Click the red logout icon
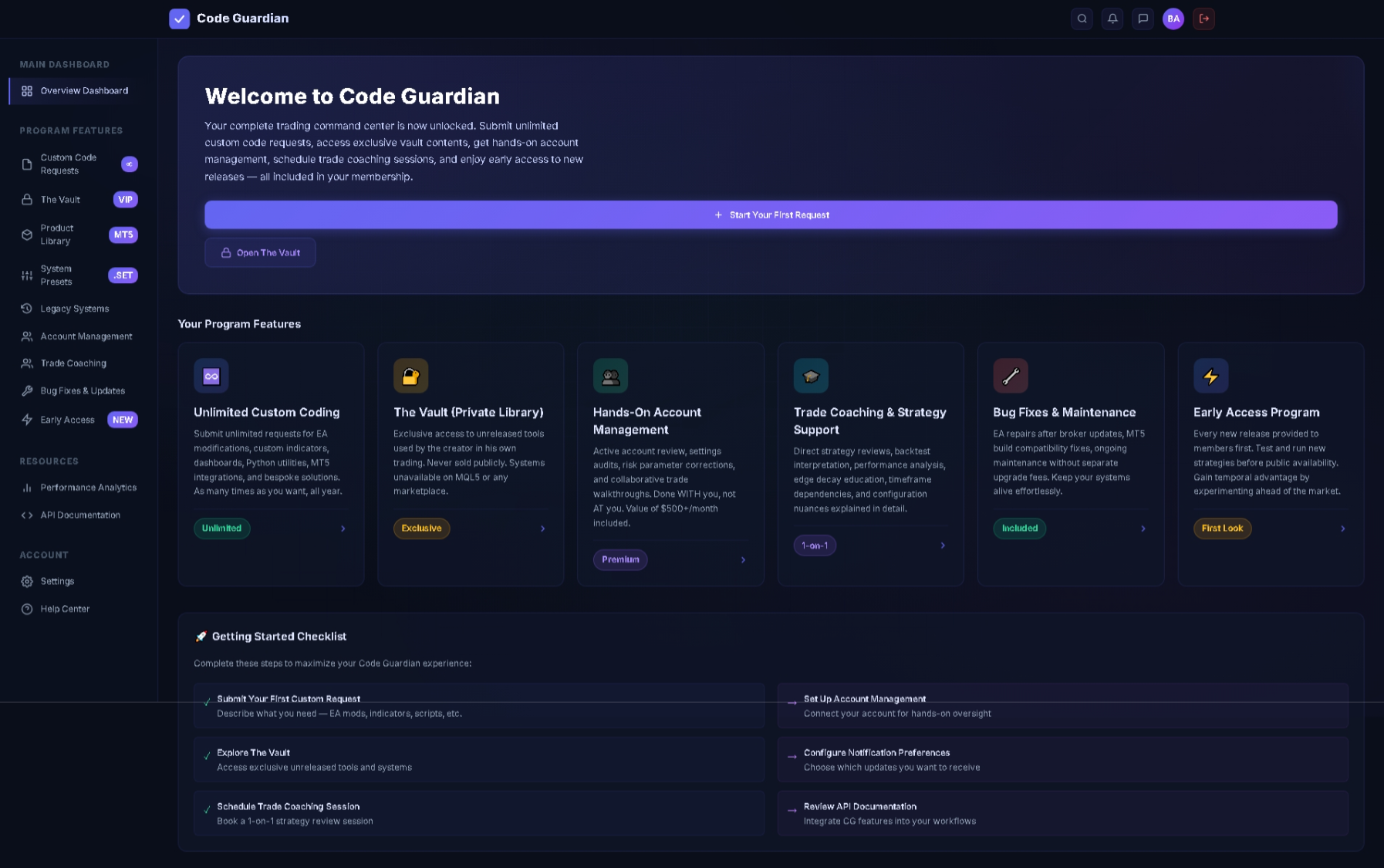This screenshot has width=1384, height=868. coord(1203,19)
